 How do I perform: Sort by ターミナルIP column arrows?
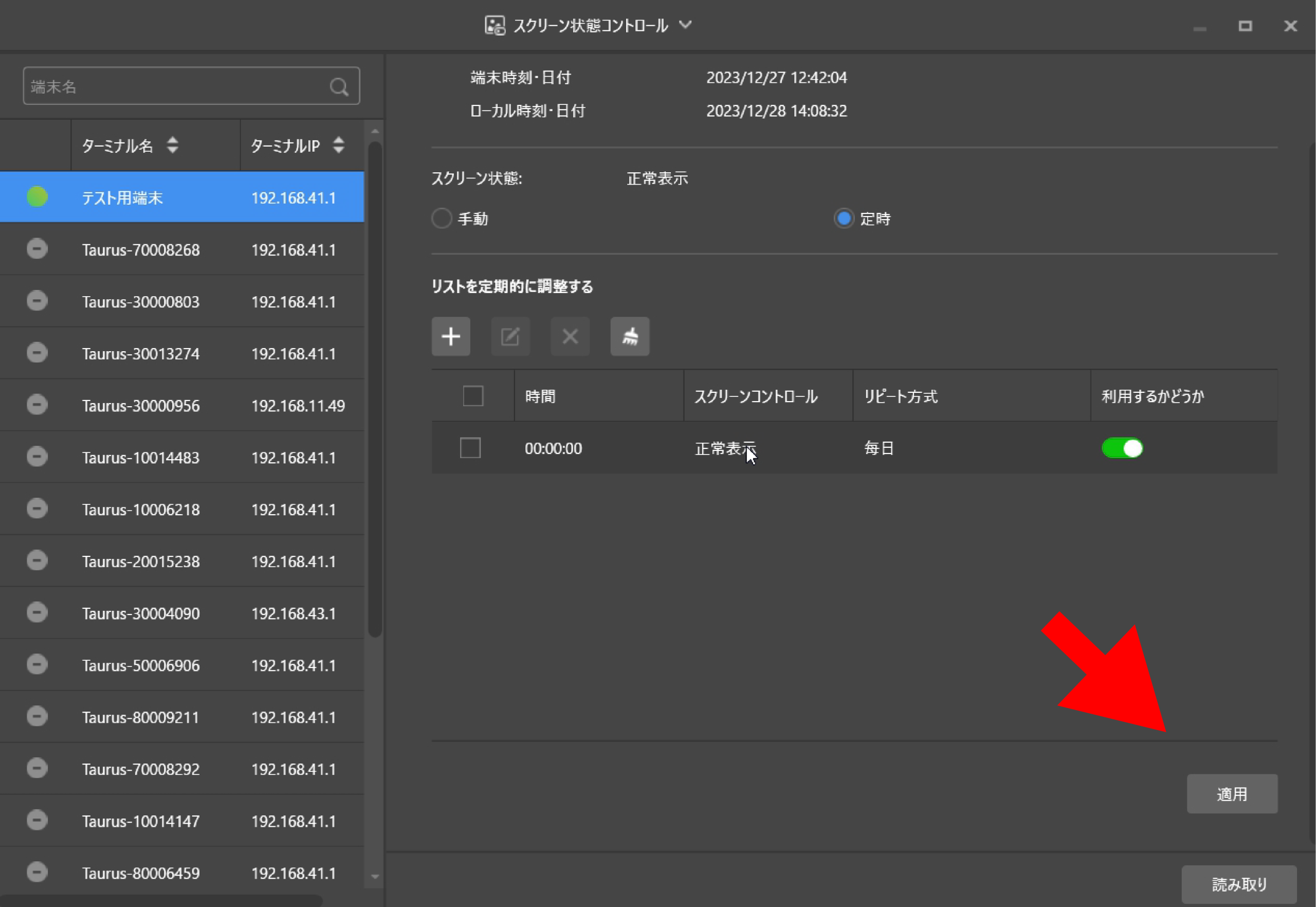click(x=339, y=145)
